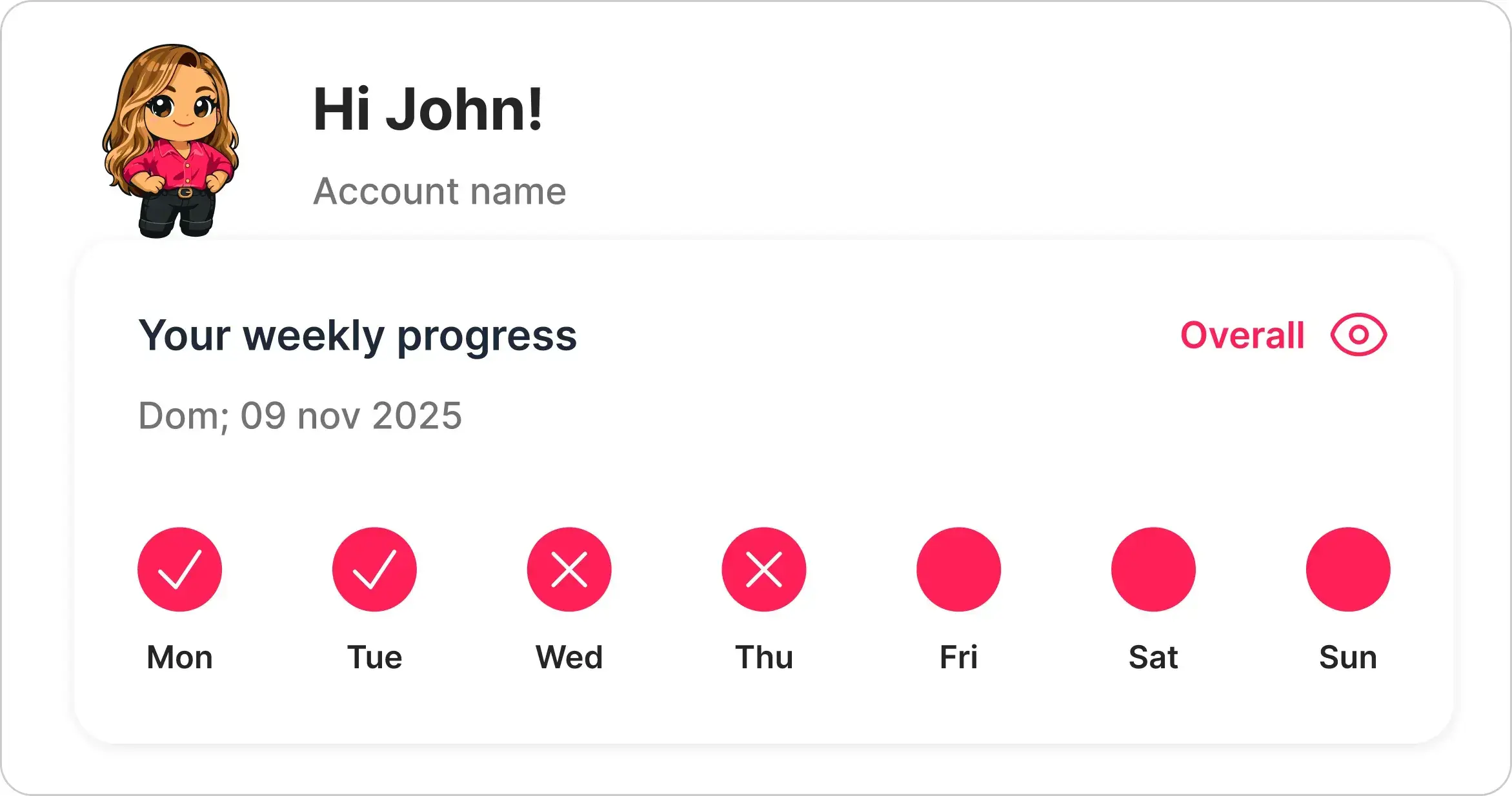Select the Account name text

[x=439, y=192]
